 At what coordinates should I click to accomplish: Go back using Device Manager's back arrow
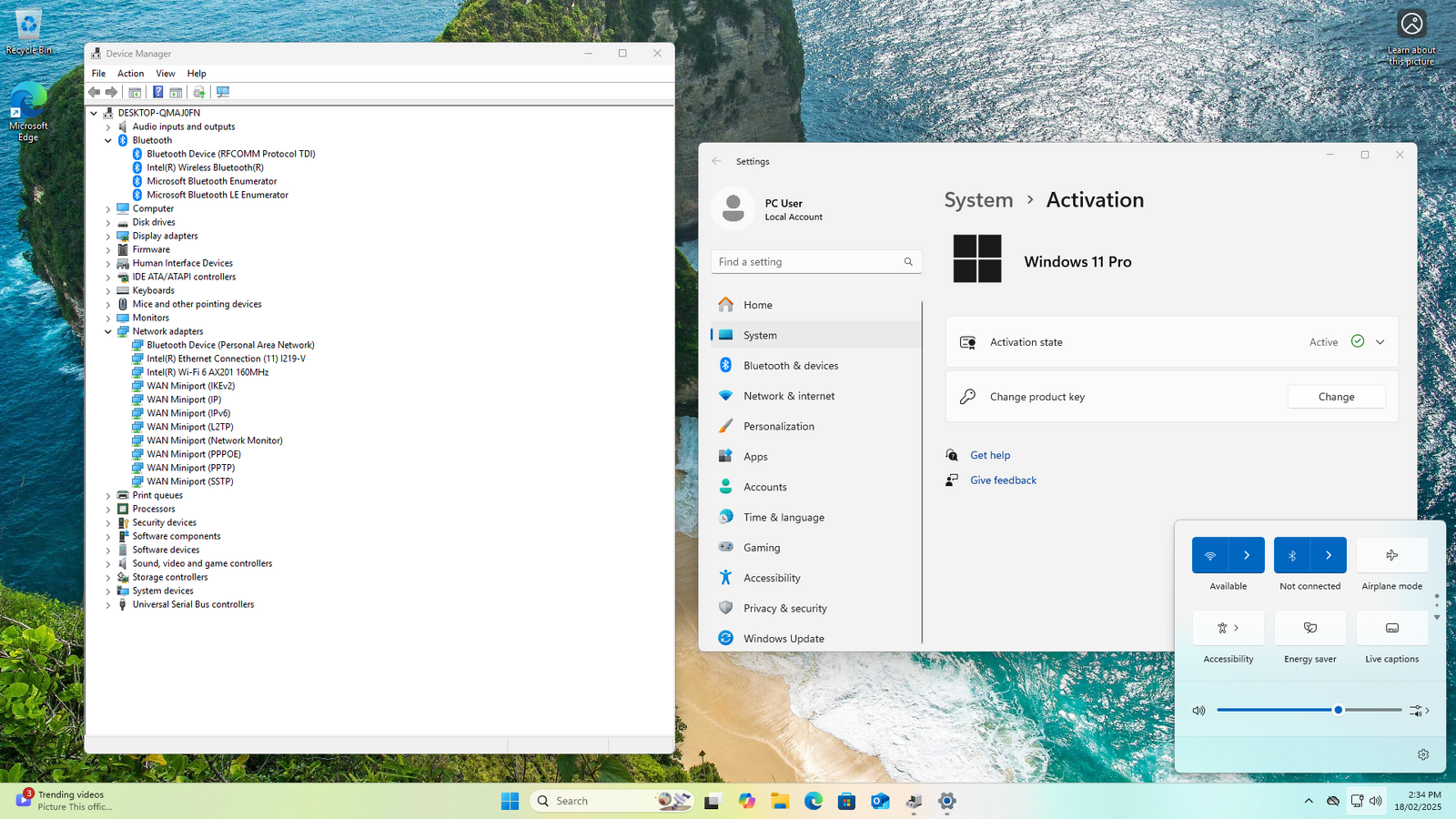coord(94,92)
